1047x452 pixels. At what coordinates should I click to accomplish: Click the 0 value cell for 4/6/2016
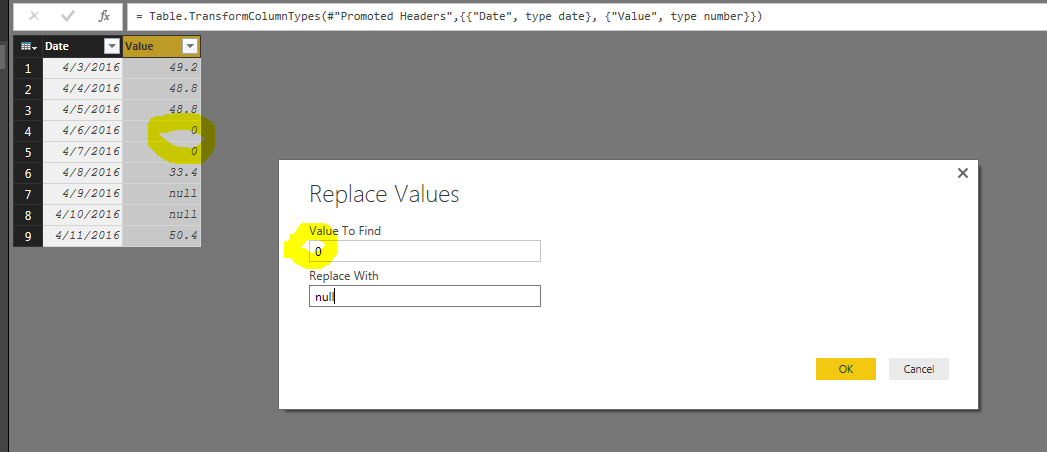(x=162, y=131)
